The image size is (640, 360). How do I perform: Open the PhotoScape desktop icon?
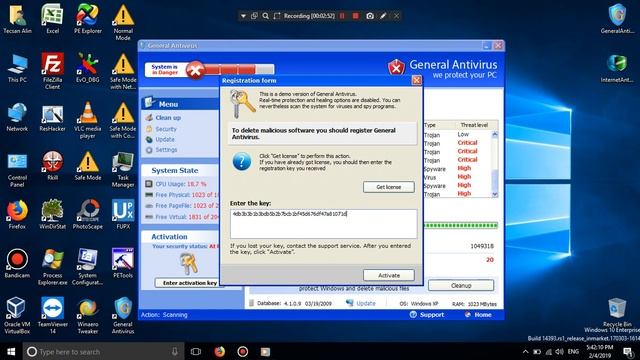tap(88, 215)
